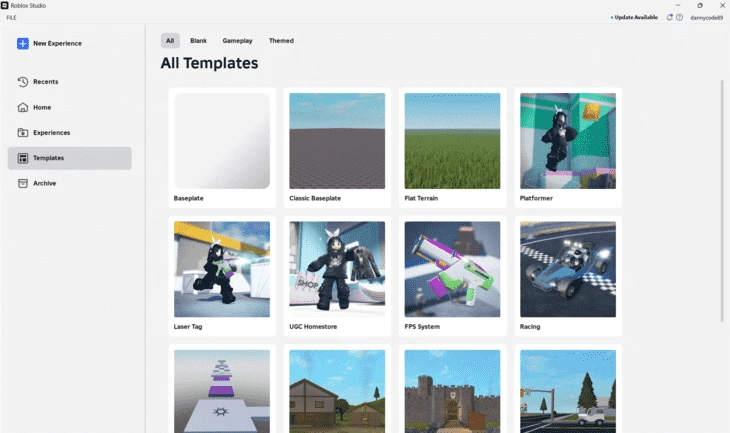This screenshot has width=730, height=433.
Task: Select the Recents label in sidebar
Action: pyautogui.click(x=46, y=81)
